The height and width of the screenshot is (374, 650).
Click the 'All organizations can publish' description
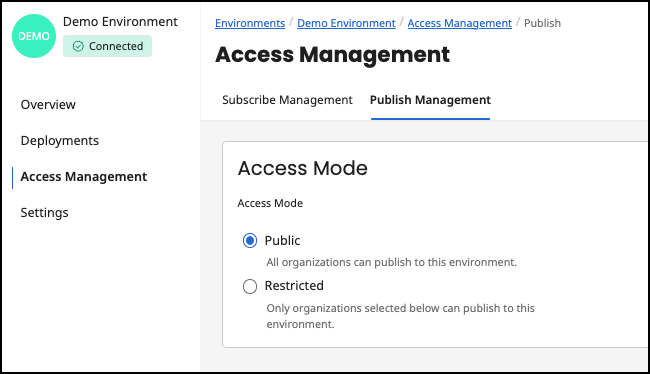click(x=392, y=262)
